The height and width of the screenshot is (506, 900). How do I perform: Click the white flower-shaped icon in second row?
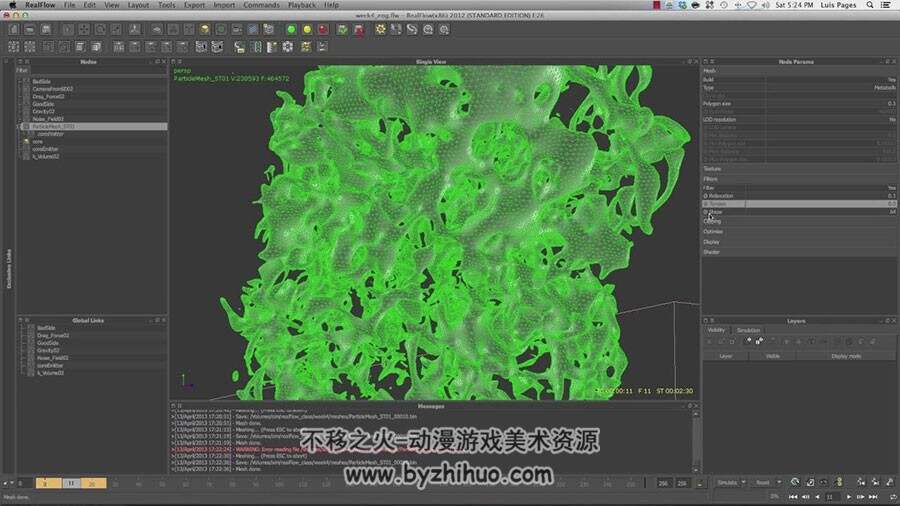[x=288, y=46]
